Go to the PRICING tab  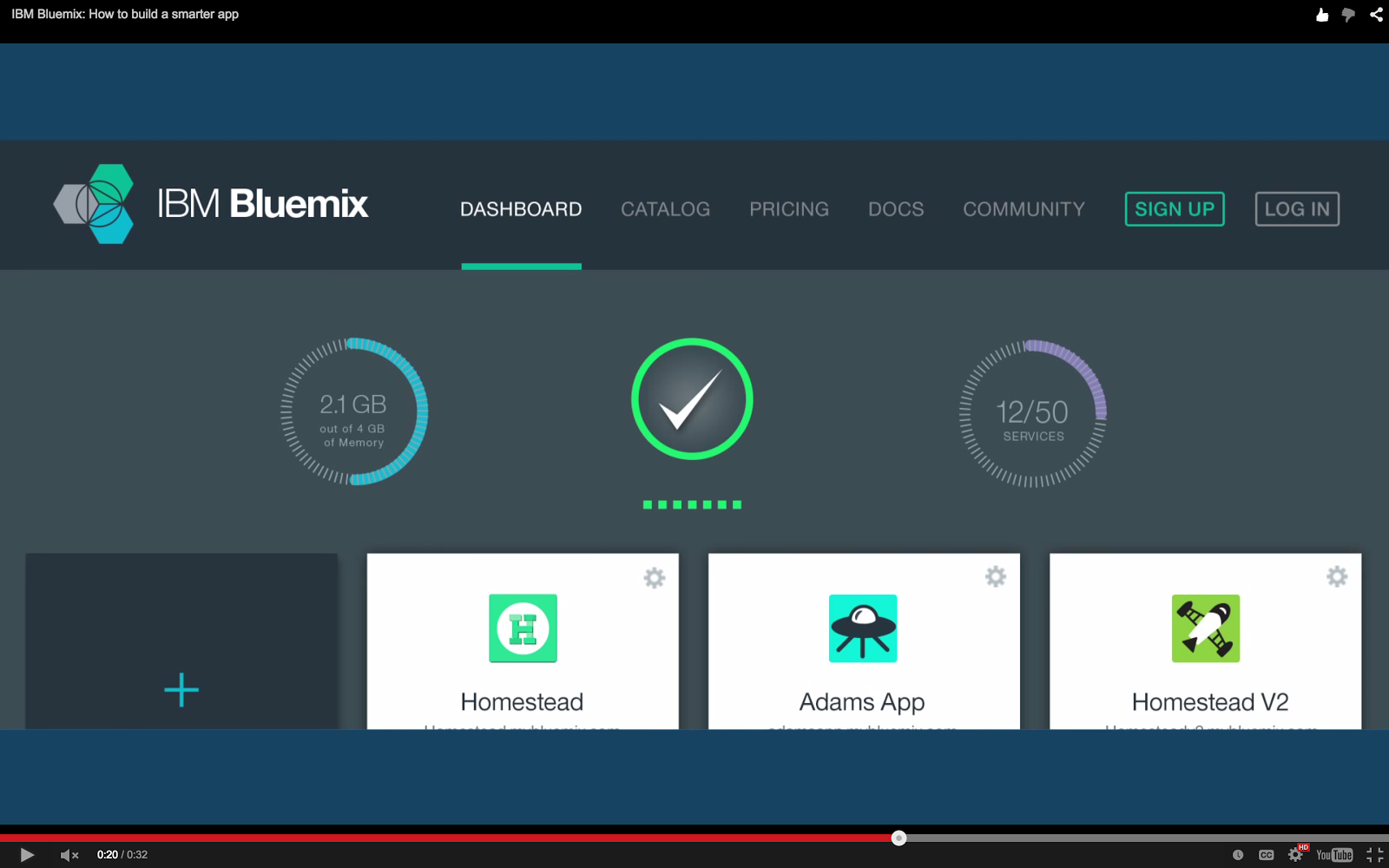point(789,209)
